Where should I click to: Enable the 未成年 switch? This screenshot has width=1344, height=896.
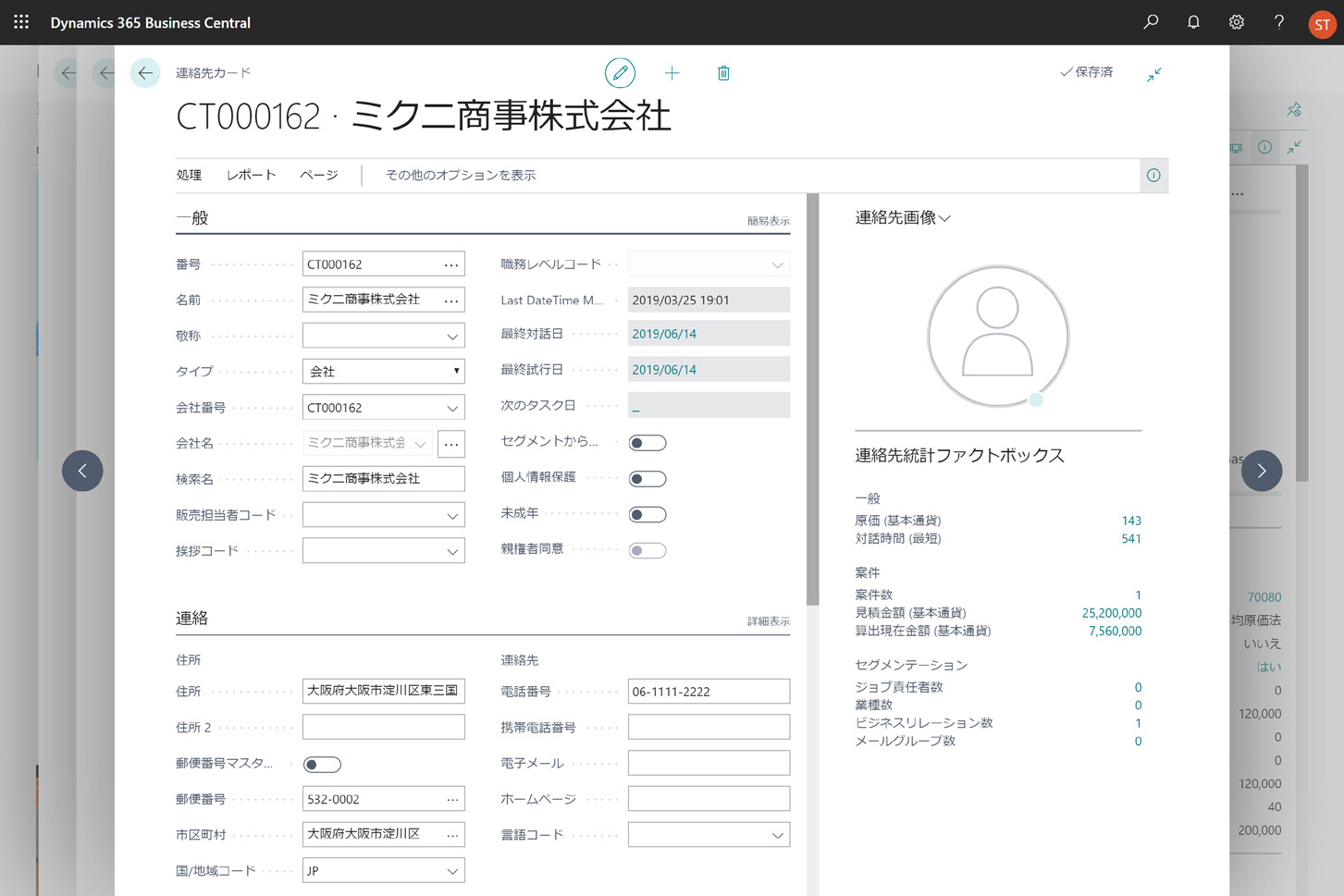click(x=647, y=515)
